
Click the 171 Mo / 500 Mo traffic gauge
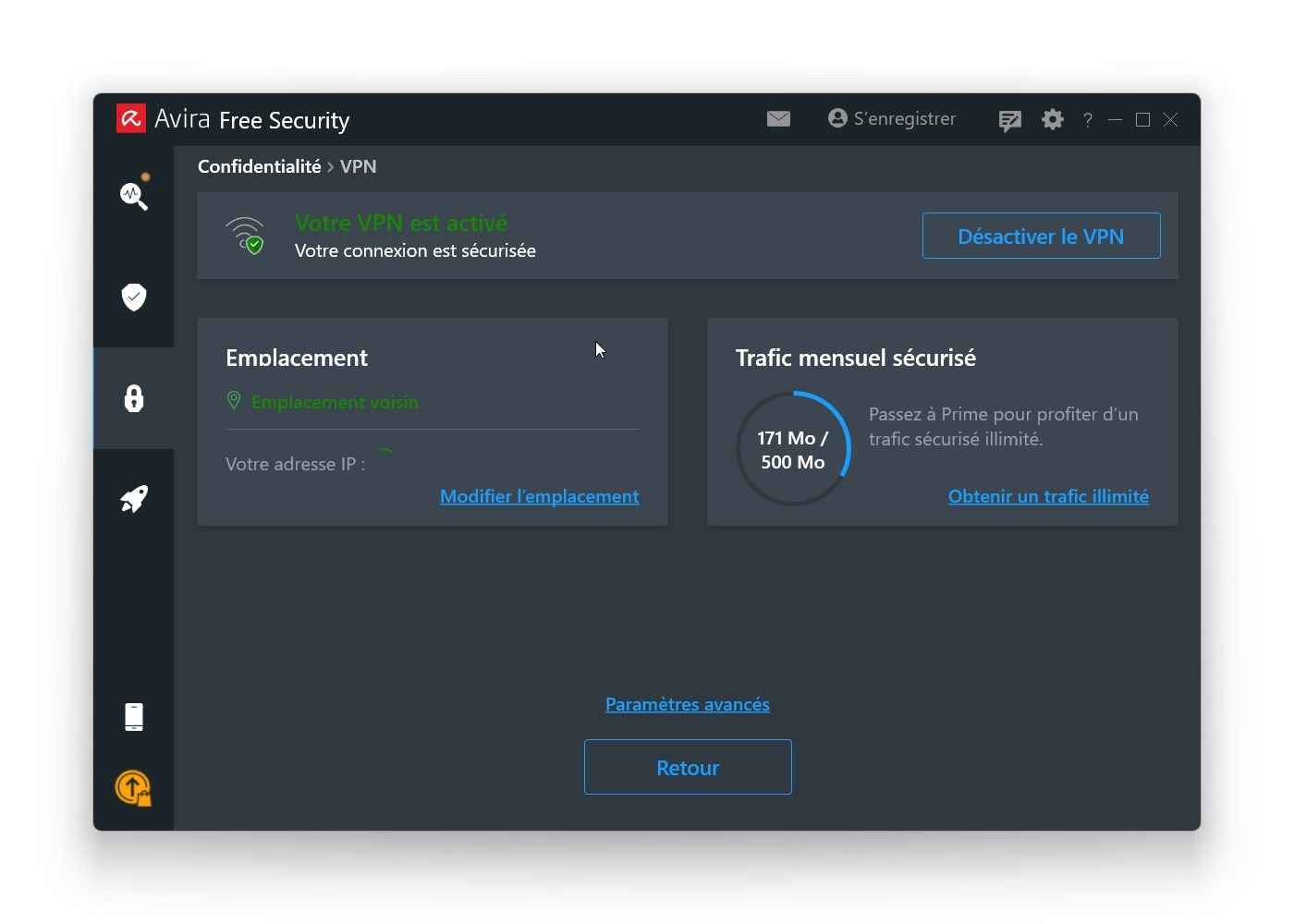[x=793, y=449]
